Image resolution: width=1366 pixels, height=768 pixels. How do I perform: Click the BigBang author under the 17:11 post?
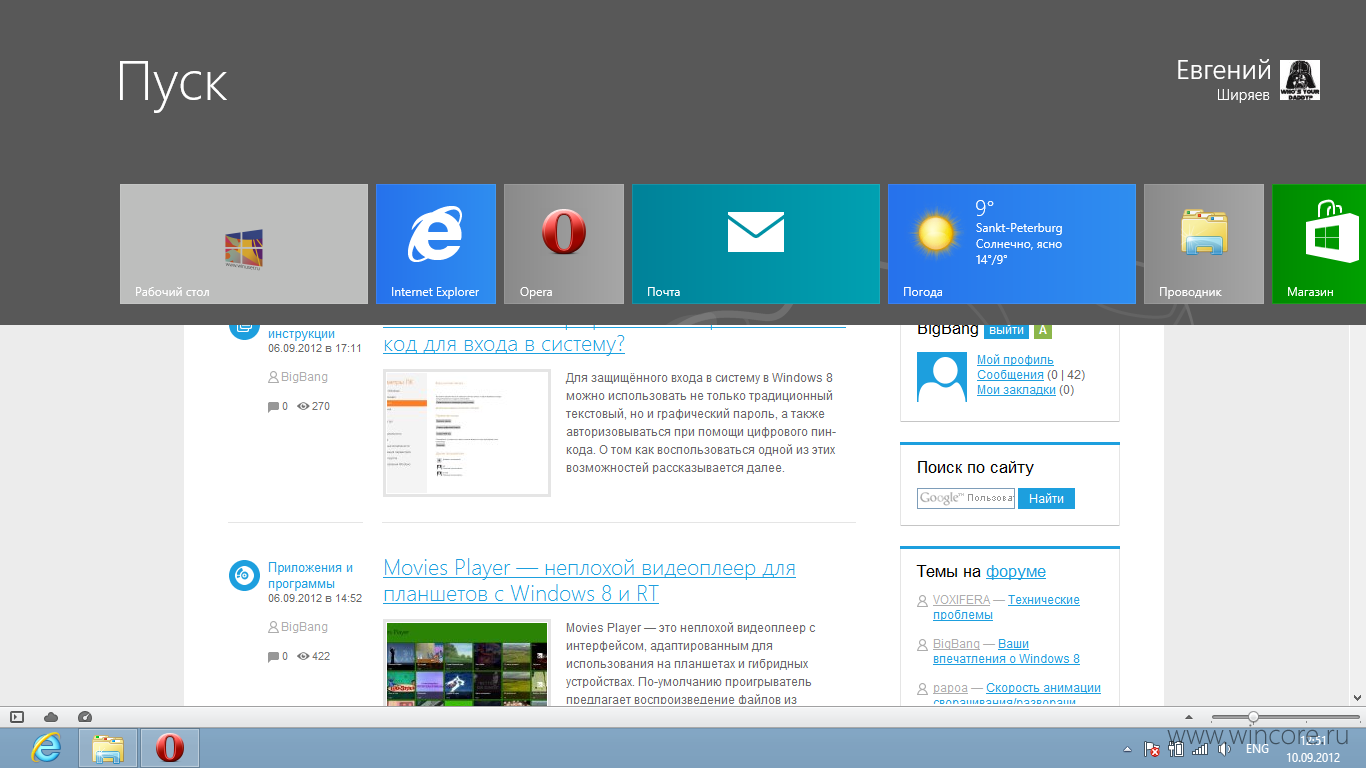[304, 377]
